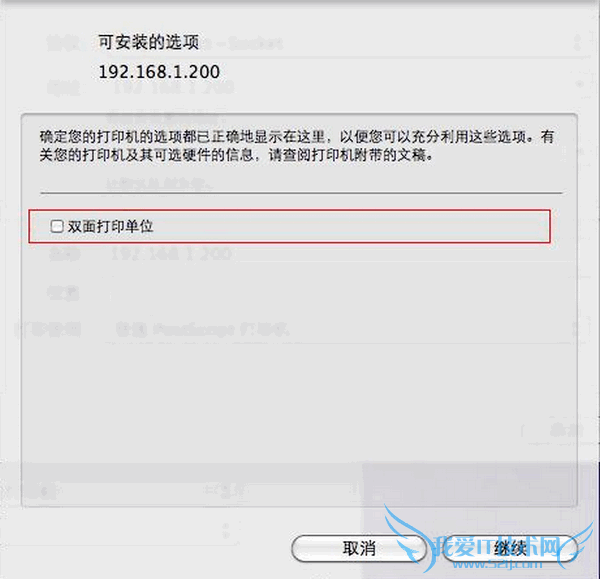
Task: Open the www.52ij.com watermark link
Action: 492,564
